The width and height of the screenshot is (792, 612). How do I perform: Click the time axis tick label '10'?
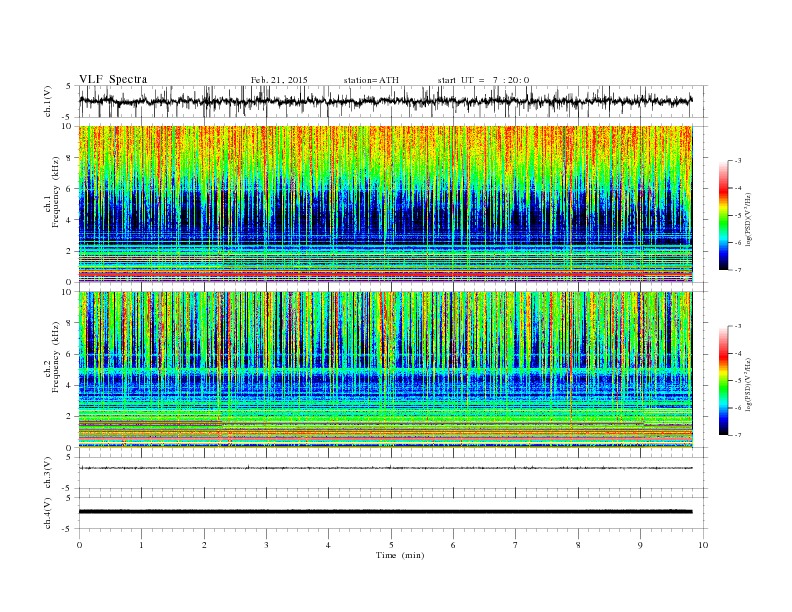tap(703, 545)
